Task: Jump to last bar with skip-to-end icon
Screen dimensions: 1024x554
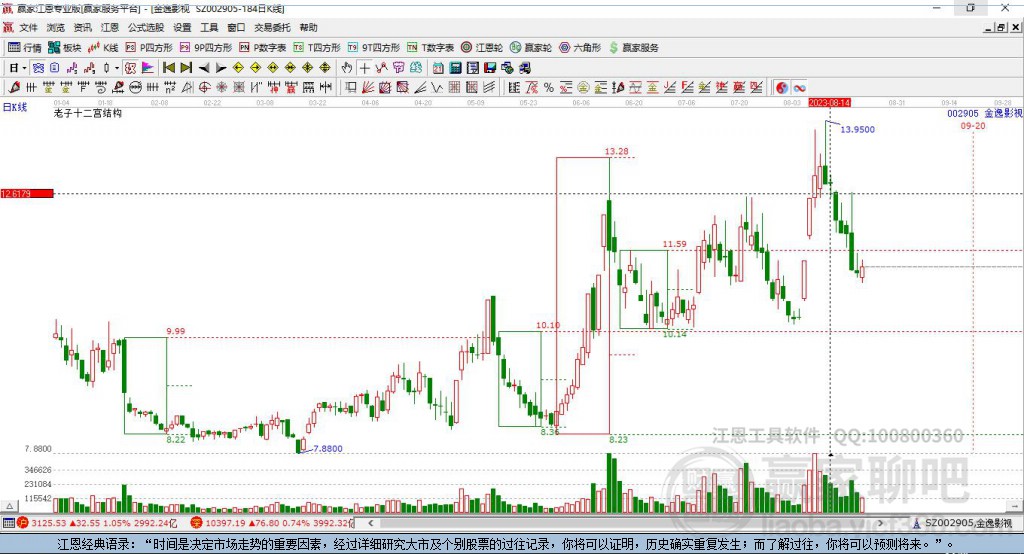Action: 186,68
